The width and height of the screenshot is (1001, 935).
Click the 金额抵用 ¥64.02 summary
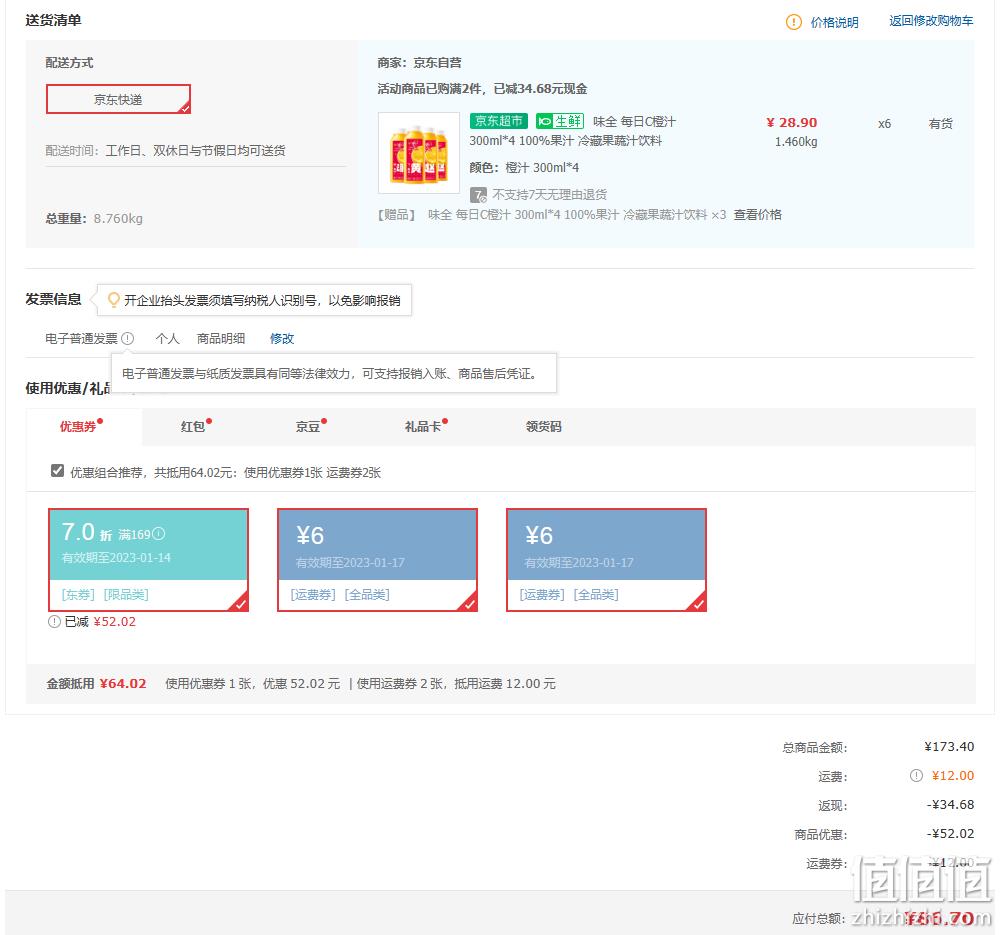tap(96, 684)
